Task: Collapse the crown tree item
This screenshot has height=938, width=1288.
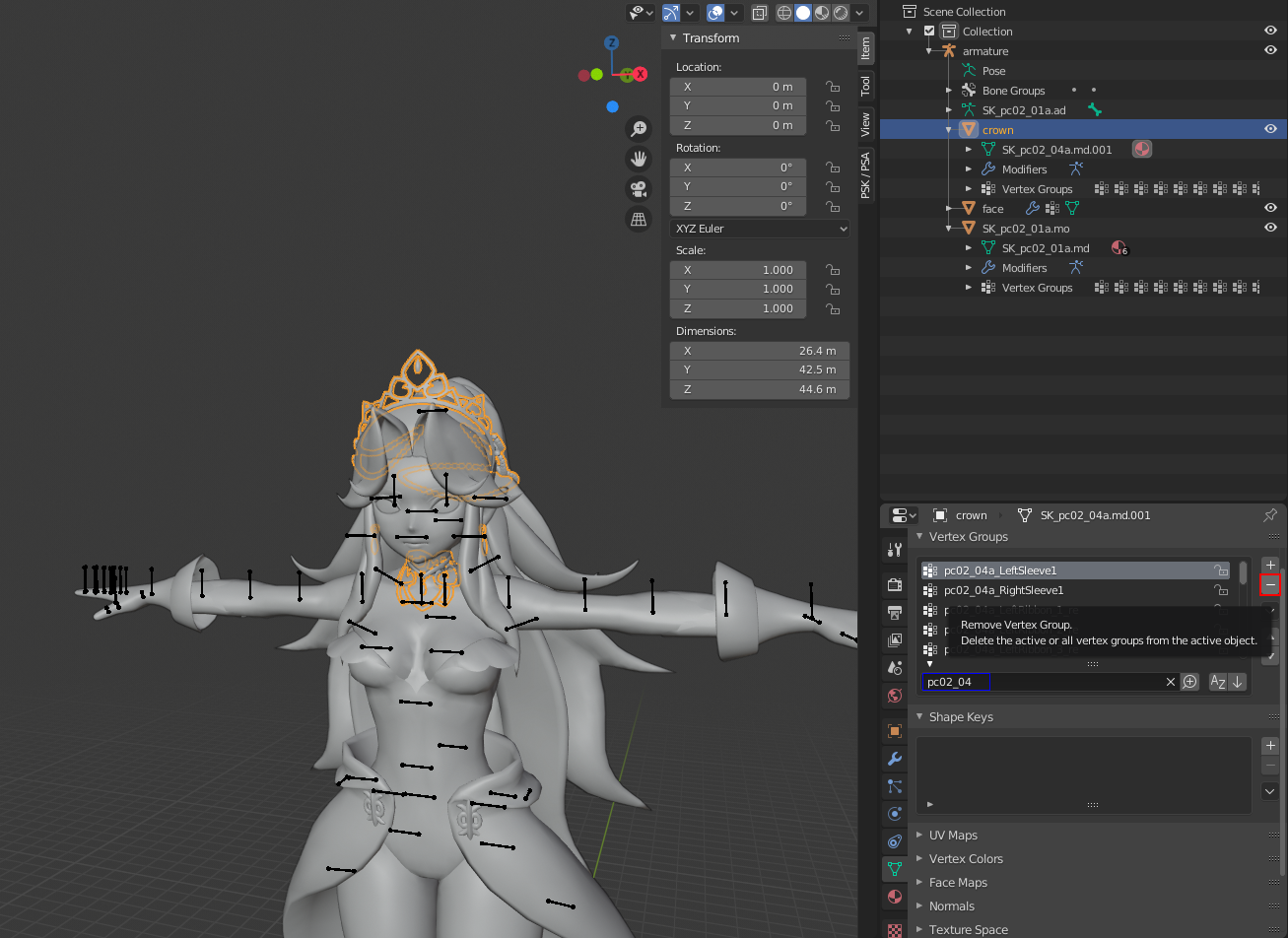Action: pyautogui.click(x=948, y=130)
